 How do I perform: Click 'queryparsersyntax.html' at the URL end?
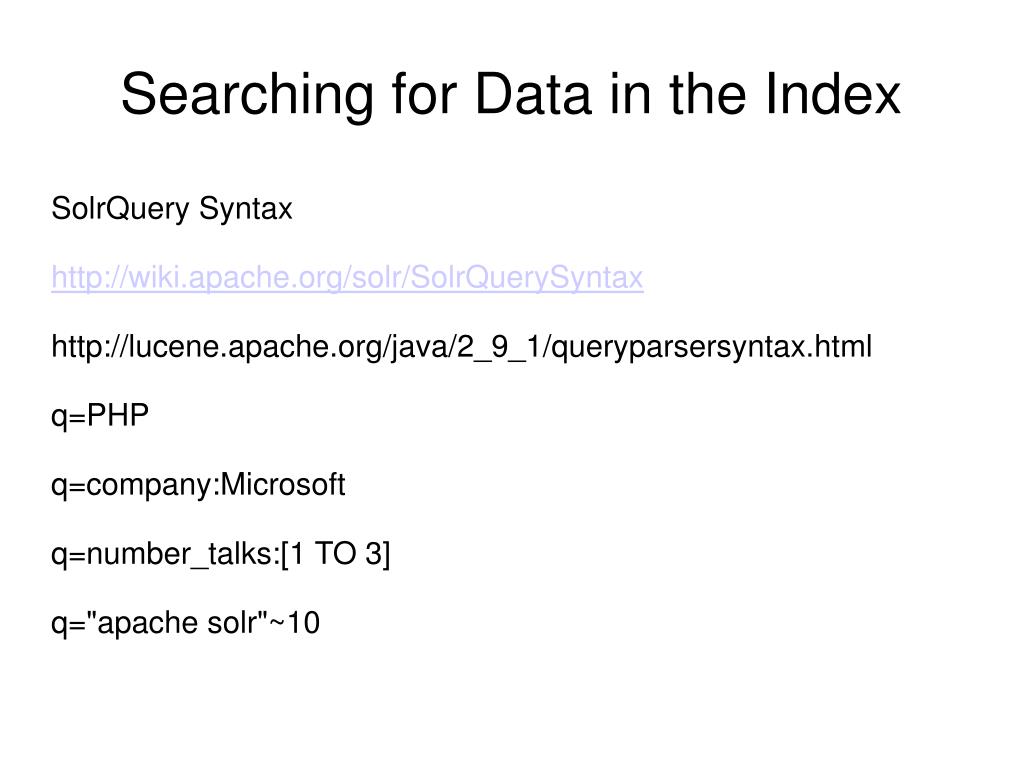click(712, 347)
